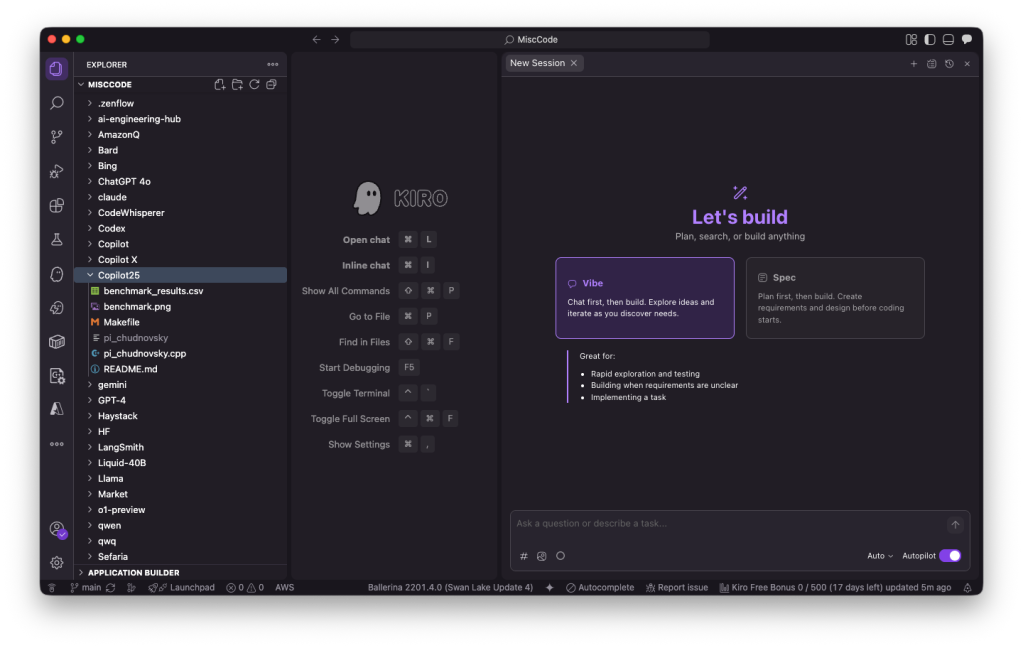
Task: Open errors and warnings count in status bar
Action: point(245,588)
